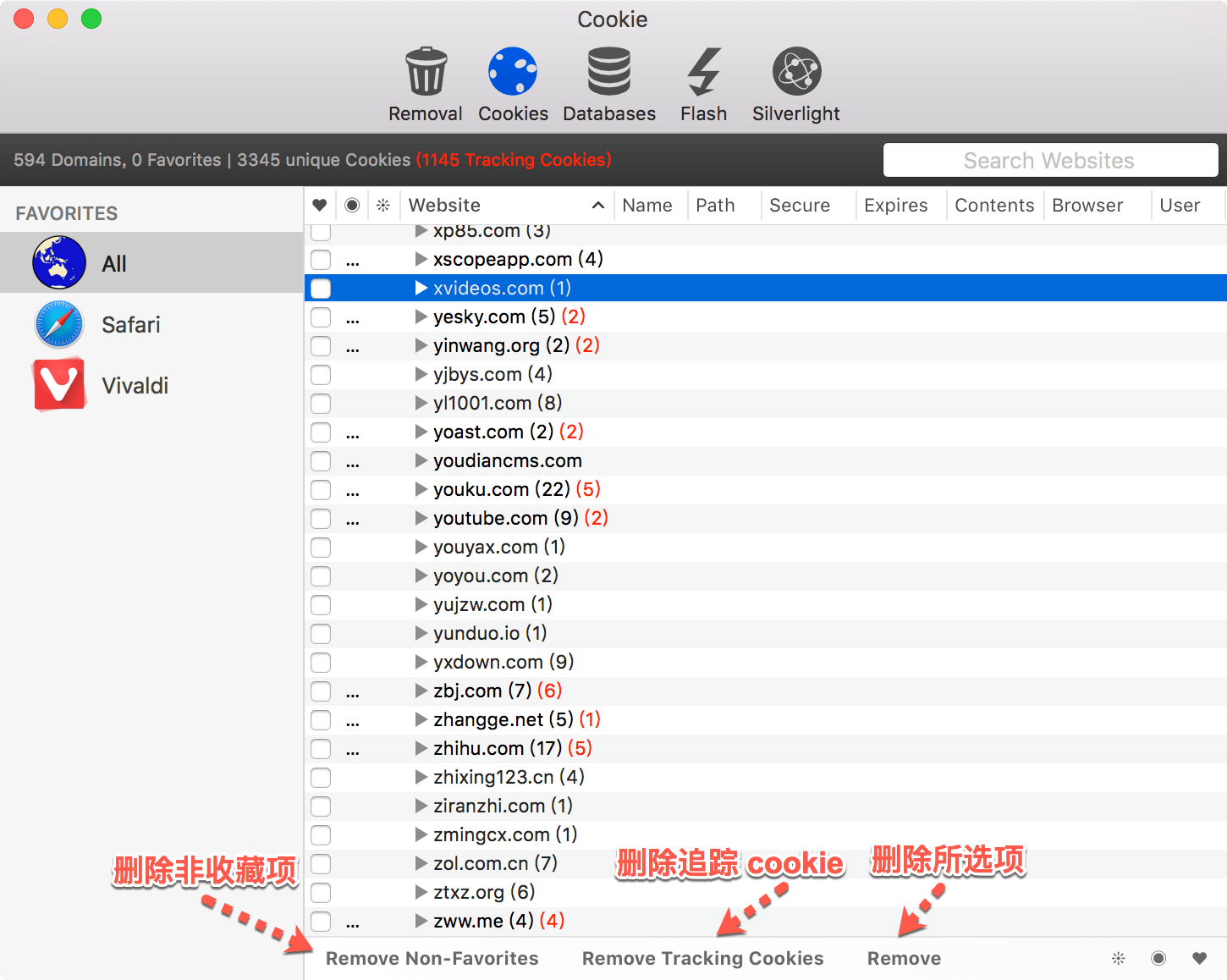This screenshot has width=1227, height=980.
Task: Click Remove Non-Favorites button
Action: (x=432, y=958)
